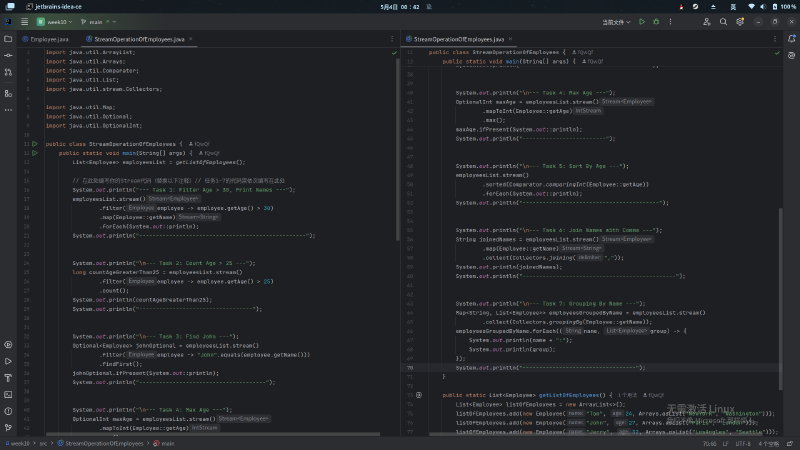Image resolution: width=800 pixels, height=450 pixels.
Task: Click the right editor vertical scrollbar
Action: [x=780, y=298]
